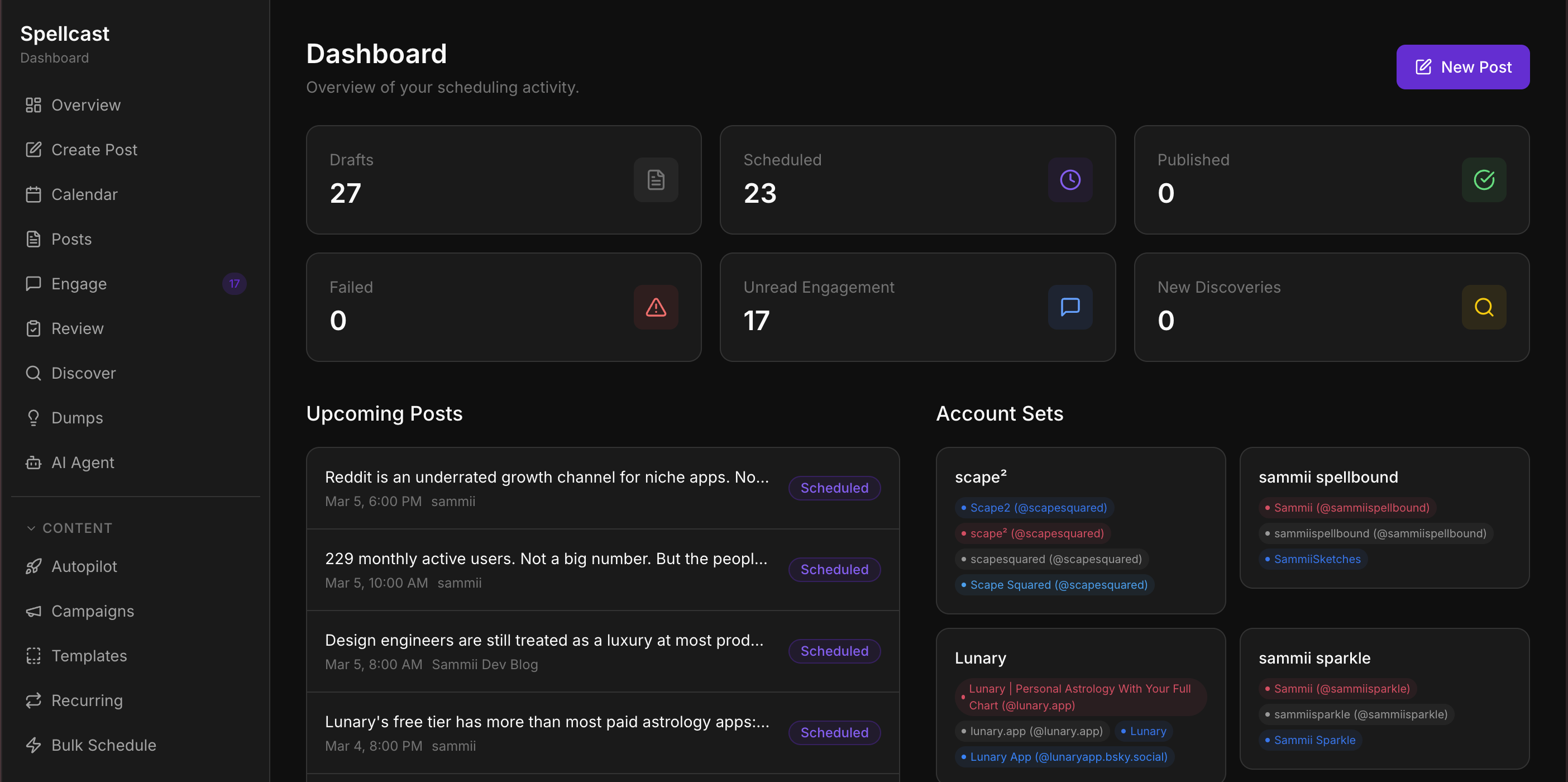Click the Unread Engagement chat icon

coord(1069,307)
